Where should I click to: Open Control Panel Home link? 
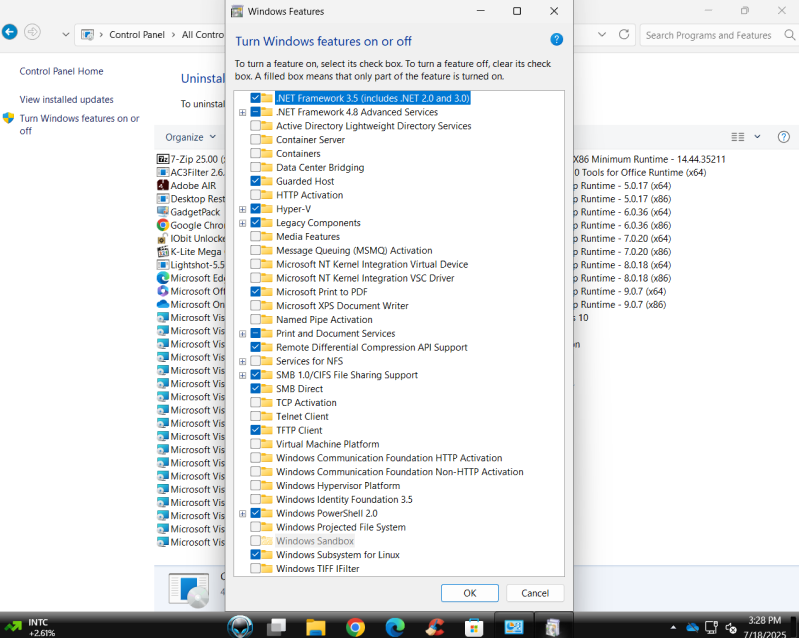pyautogui.click(x=61, y=71)
